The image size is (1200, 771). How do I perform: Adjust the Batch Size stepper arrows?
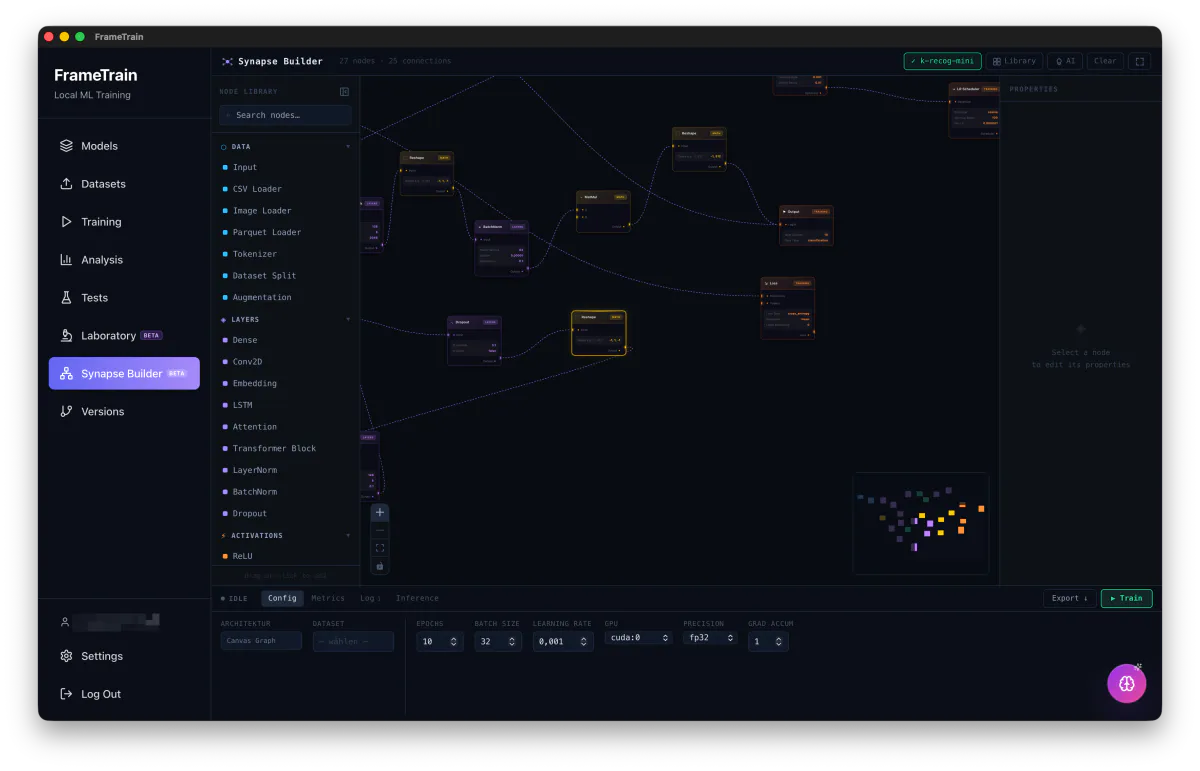click(512, 641)
